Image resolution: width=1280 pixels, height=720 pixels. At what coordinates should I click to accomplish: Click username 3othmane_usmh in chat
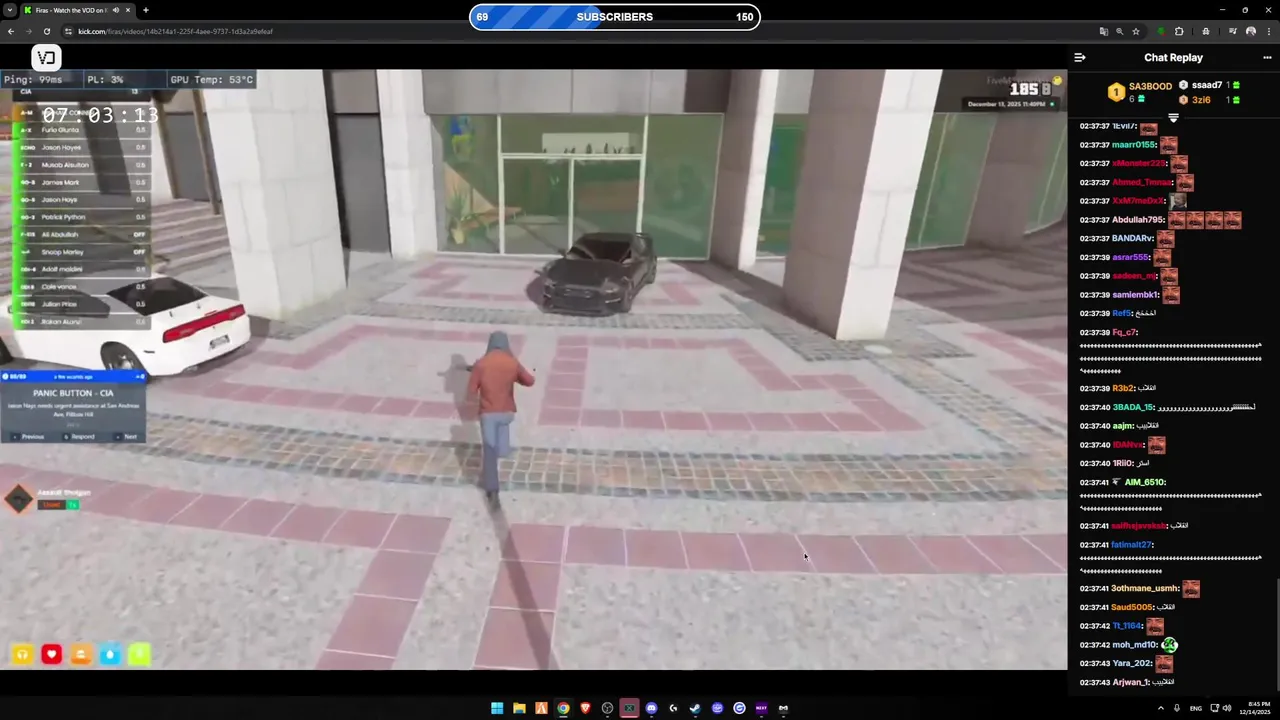pyautogui.click(x=1145, y=588)
